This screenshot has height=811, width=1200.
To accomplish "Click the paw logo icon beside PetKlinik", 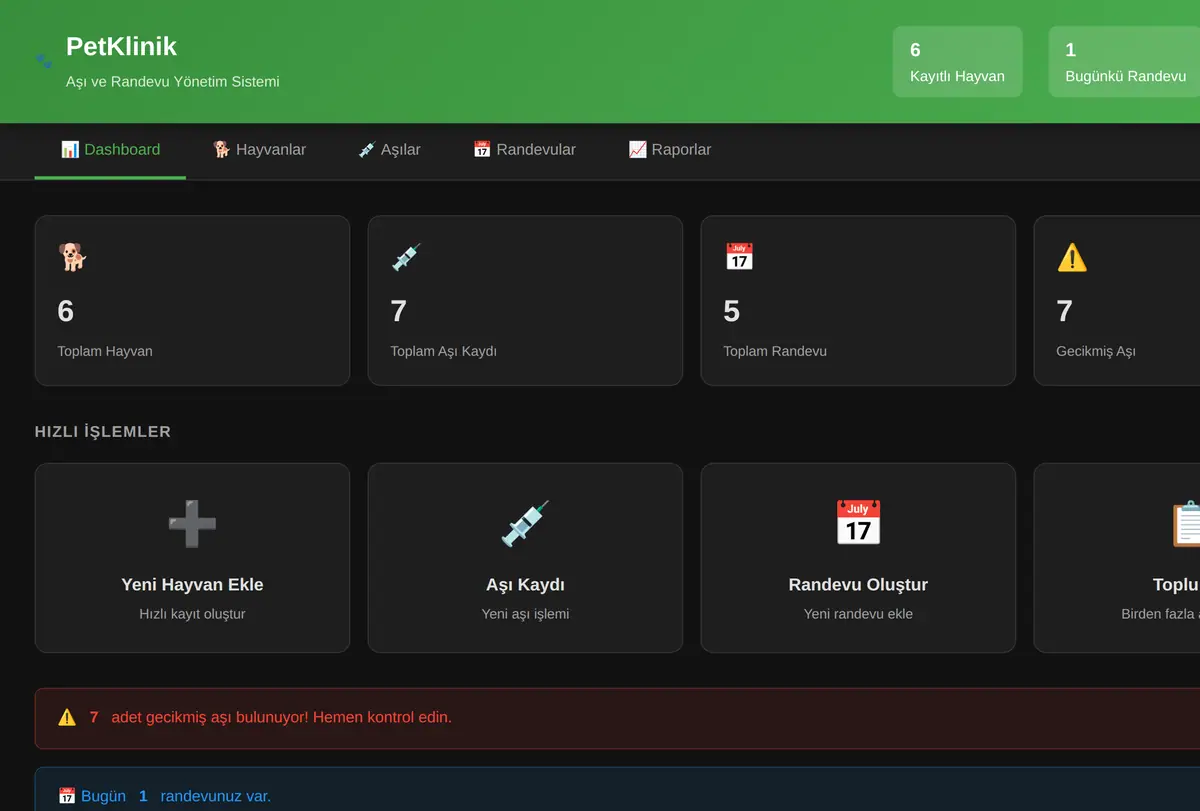I will (43, 61).
